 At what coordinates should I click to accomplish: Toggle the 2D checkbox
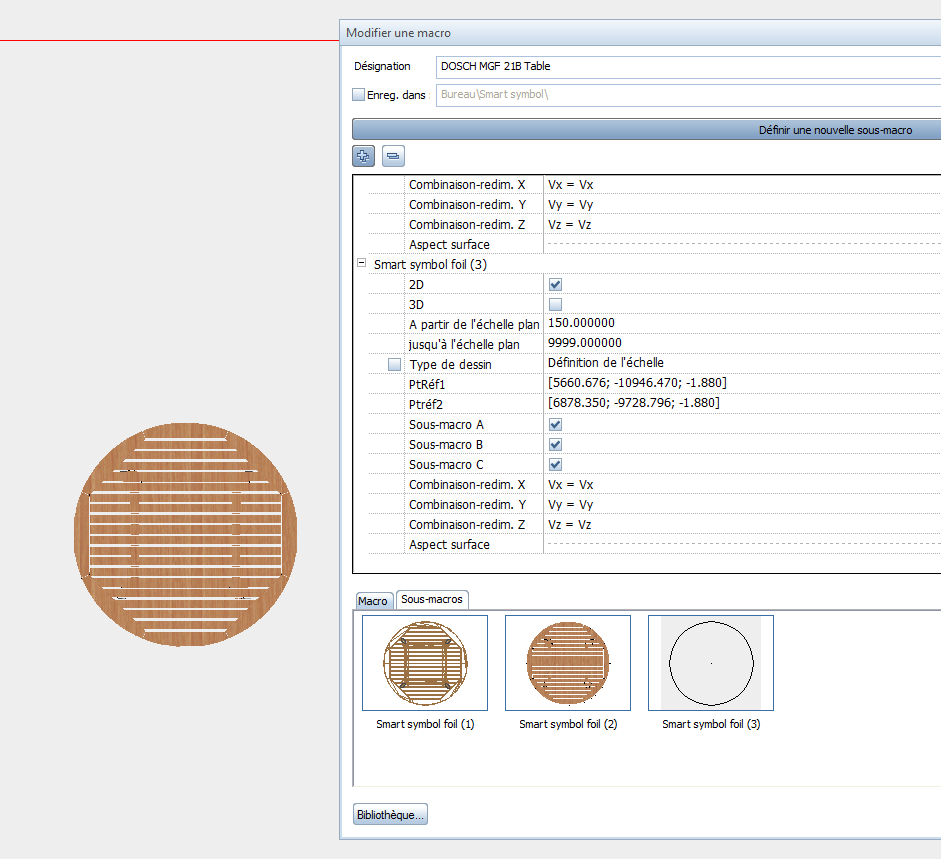tap(555, 285)
